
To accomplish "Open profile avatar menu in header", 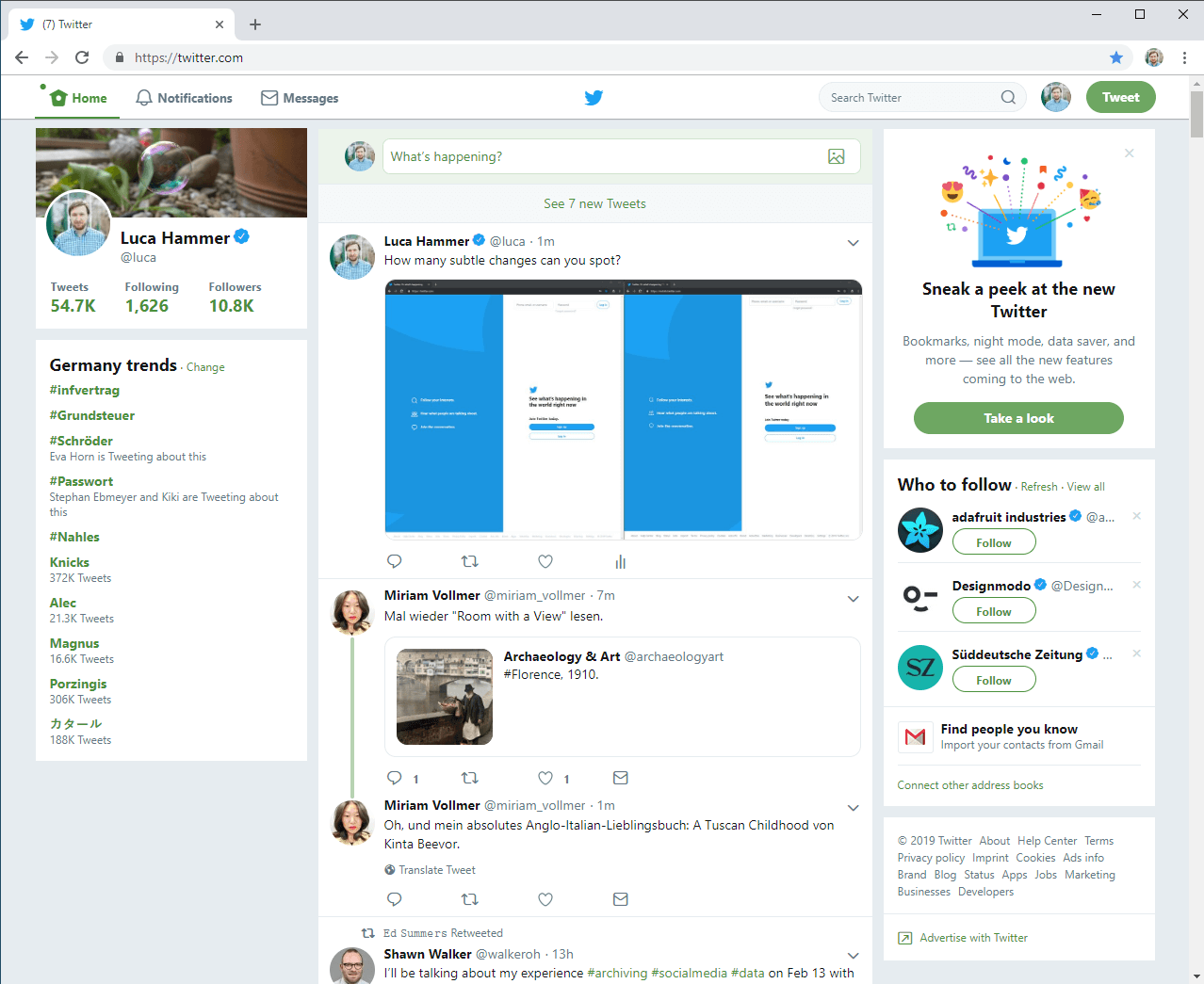I will (1056, 97).
